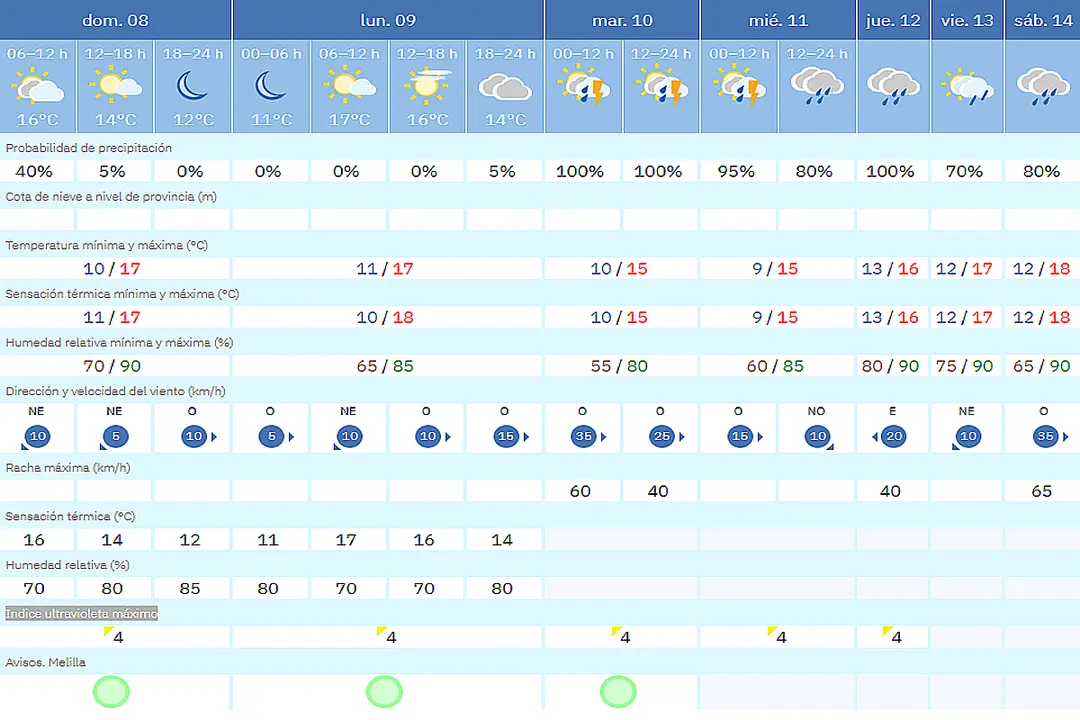Viewport: 1080px width, 720px height.
Task: Click Sensación térmica (°C) row label
Action: (x=70, y=516)
